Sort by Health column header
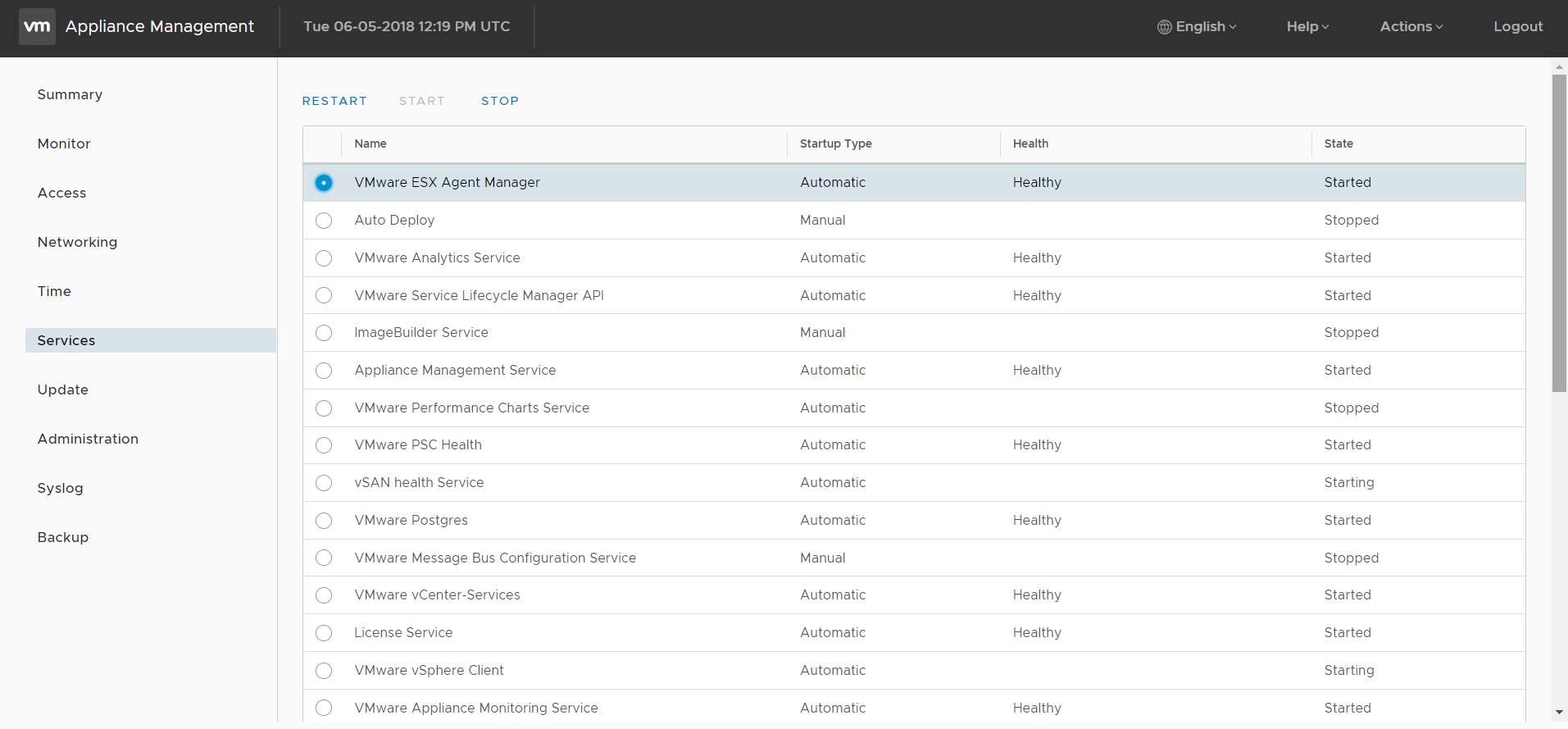This screenshot has width=1568, height=729. click(1030, 144)
